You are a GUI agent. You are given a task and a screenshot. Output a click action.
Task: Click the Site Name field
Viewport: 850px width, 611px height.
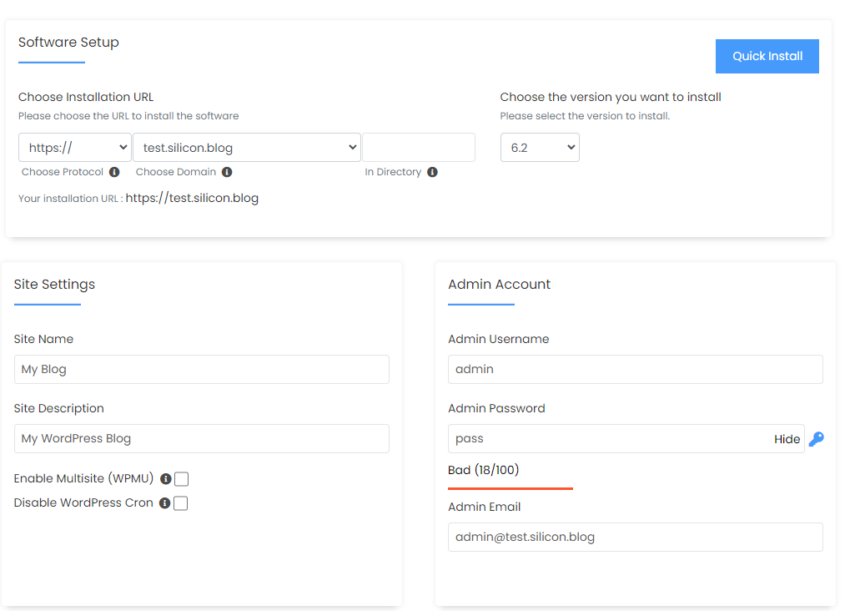(x=202, y=369)
